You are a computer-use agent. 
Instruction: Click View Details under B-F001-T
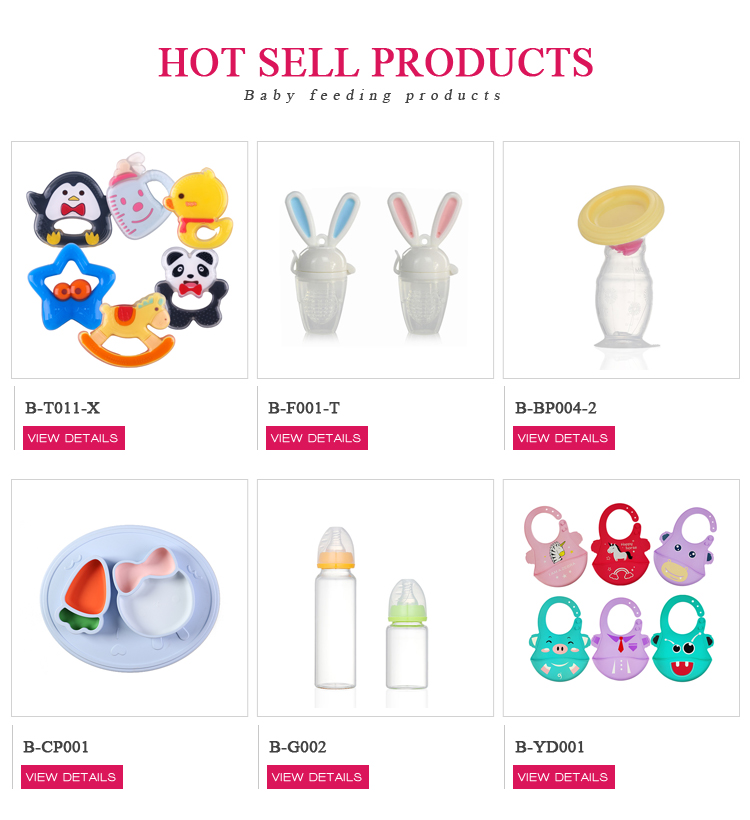[317, 438]
